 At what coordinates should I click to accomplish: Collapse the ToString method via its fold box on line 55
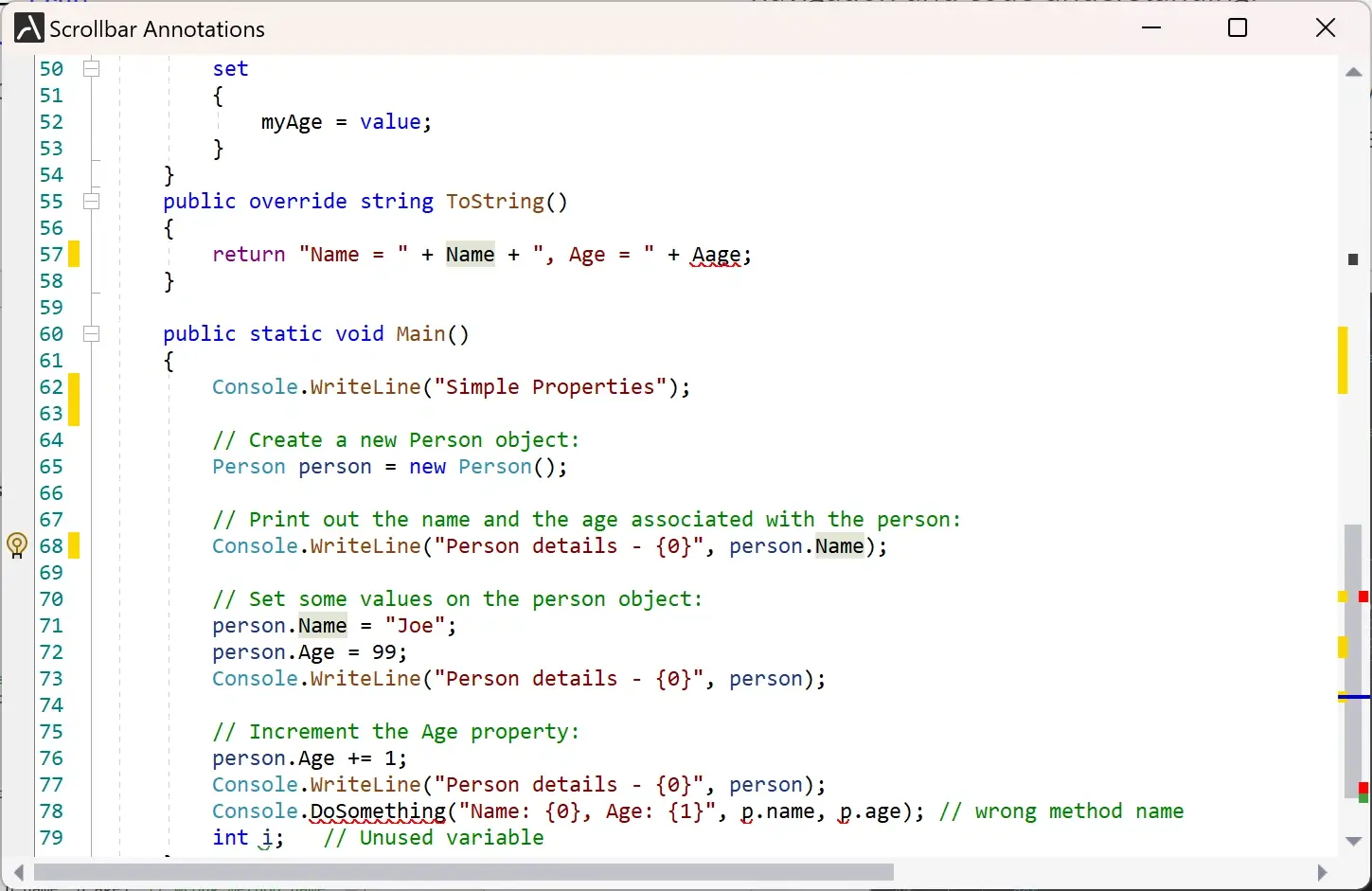[91, 201]
